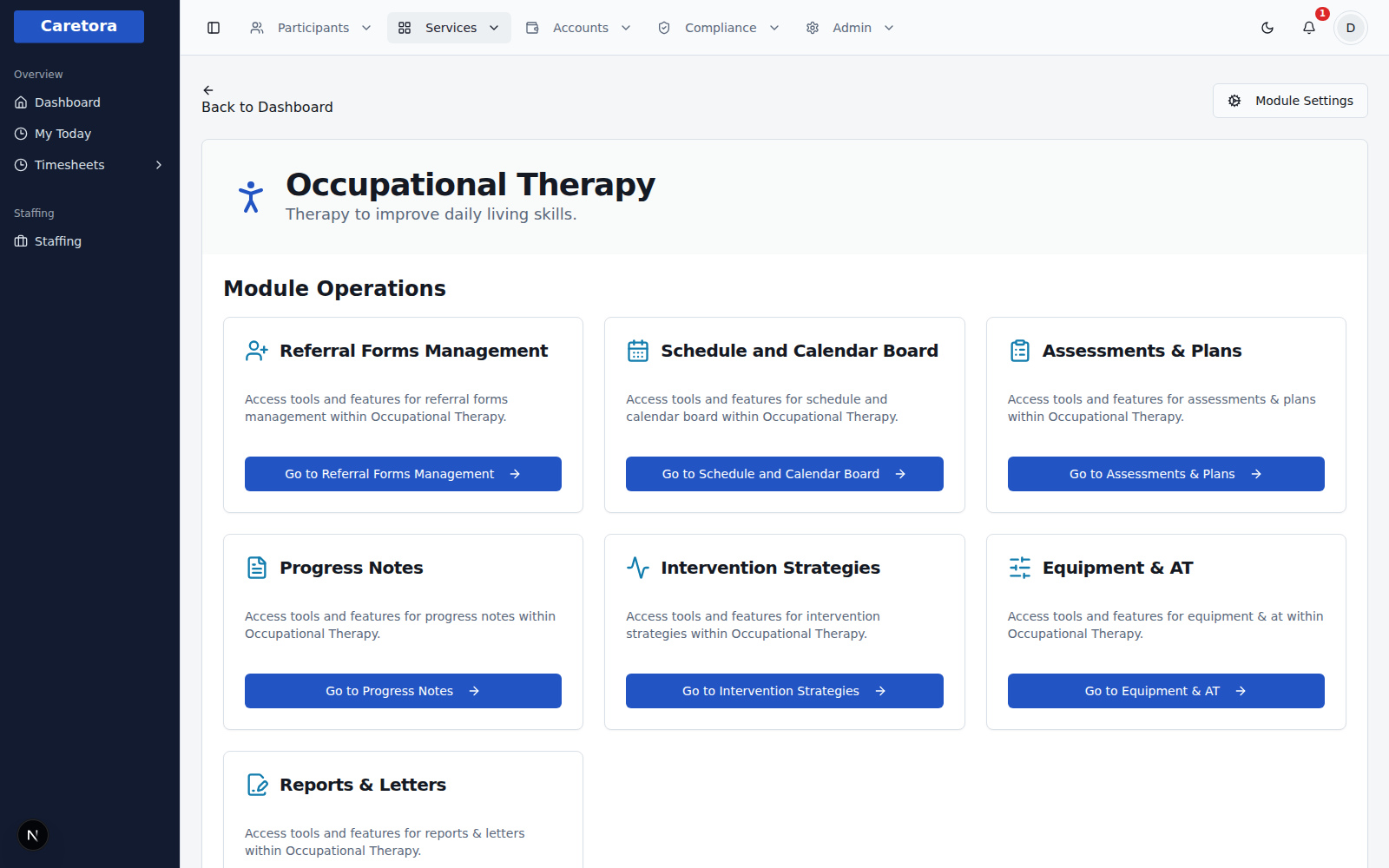This screenshot has width=1389, height=868.
Task: Expand the Timesheets submenu chevron
Action: click(x=159, y=165)
